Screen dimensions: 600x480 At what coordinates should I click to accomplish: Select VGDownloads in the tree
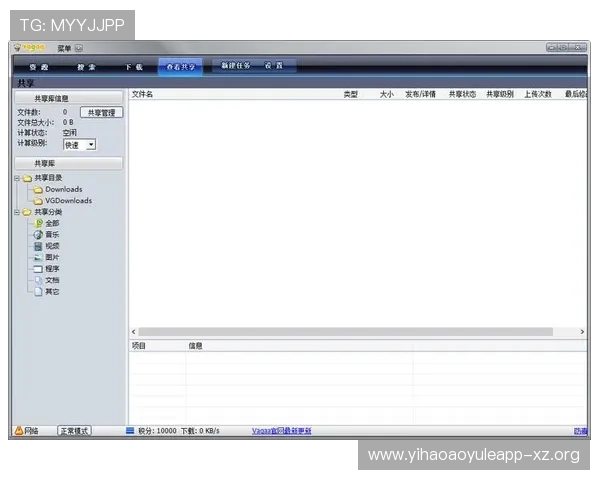coord(68,201)
